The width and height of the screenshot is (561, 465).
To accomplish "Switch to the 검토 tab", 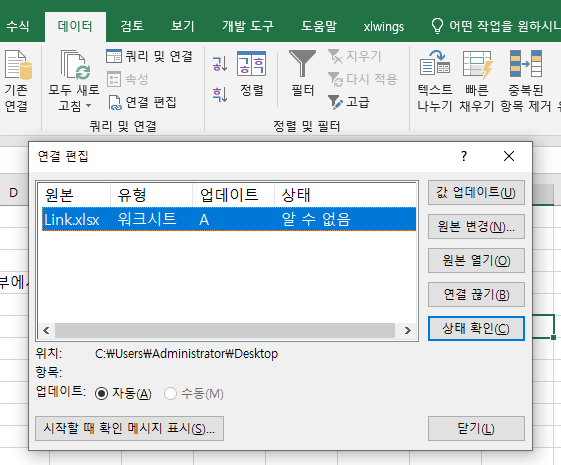I will coord(132,26).
